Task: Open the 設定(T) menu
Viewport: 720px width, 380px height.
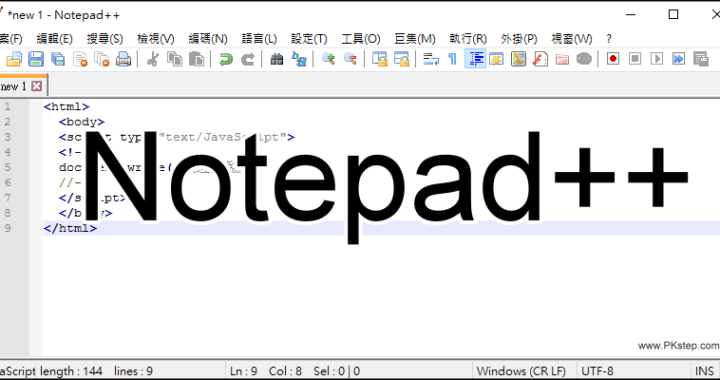Action: (309, 39)
